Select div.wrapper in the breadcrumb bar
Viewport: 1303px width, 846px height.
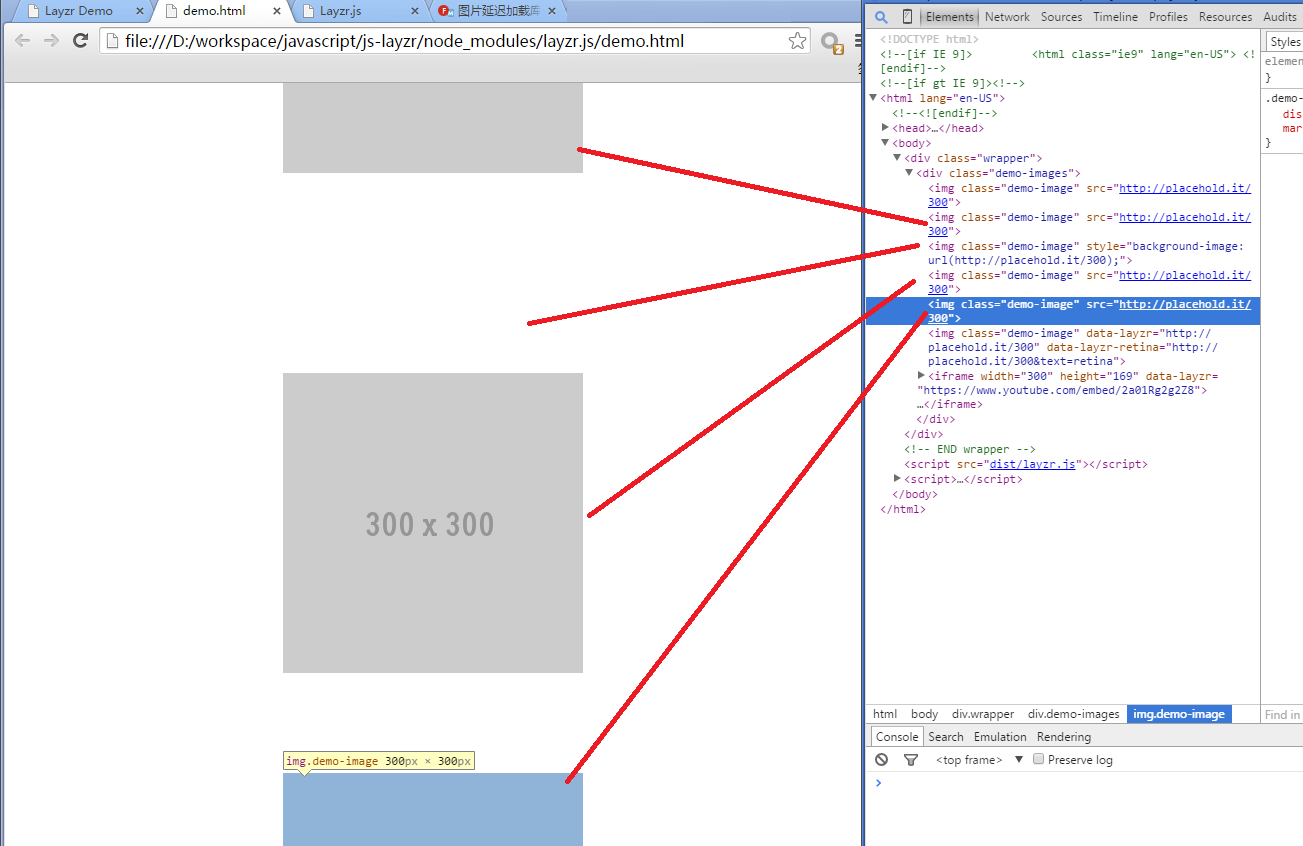982,714
